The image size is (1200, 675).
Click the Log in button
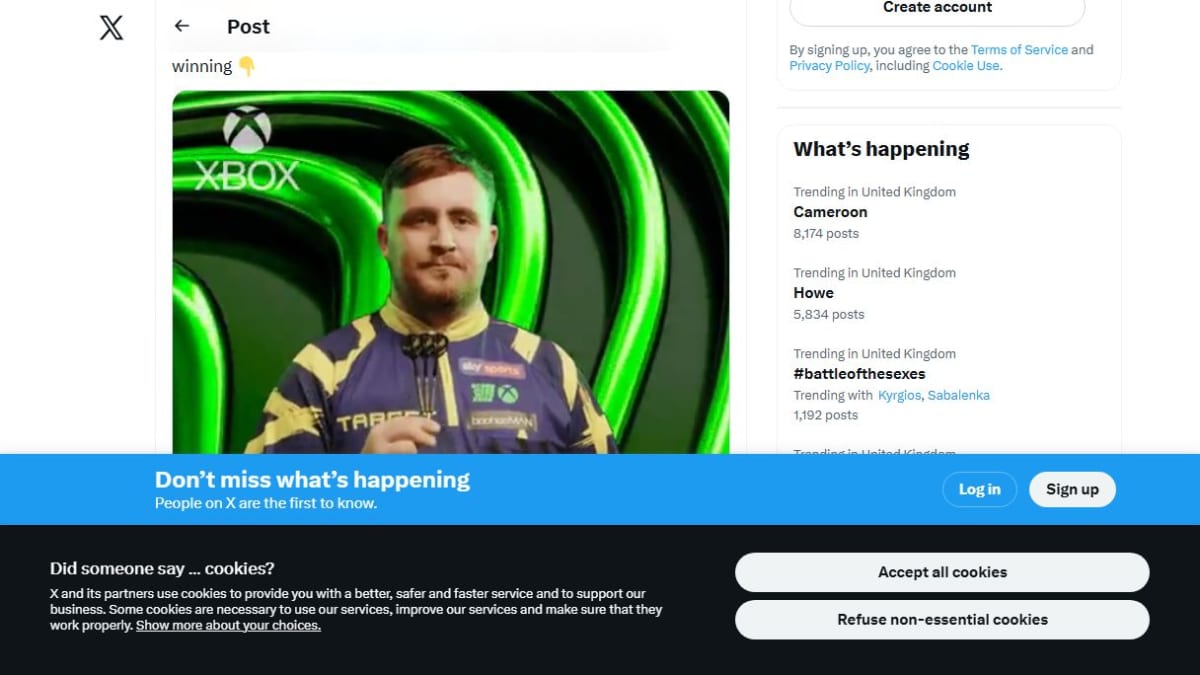pos(979,489)
